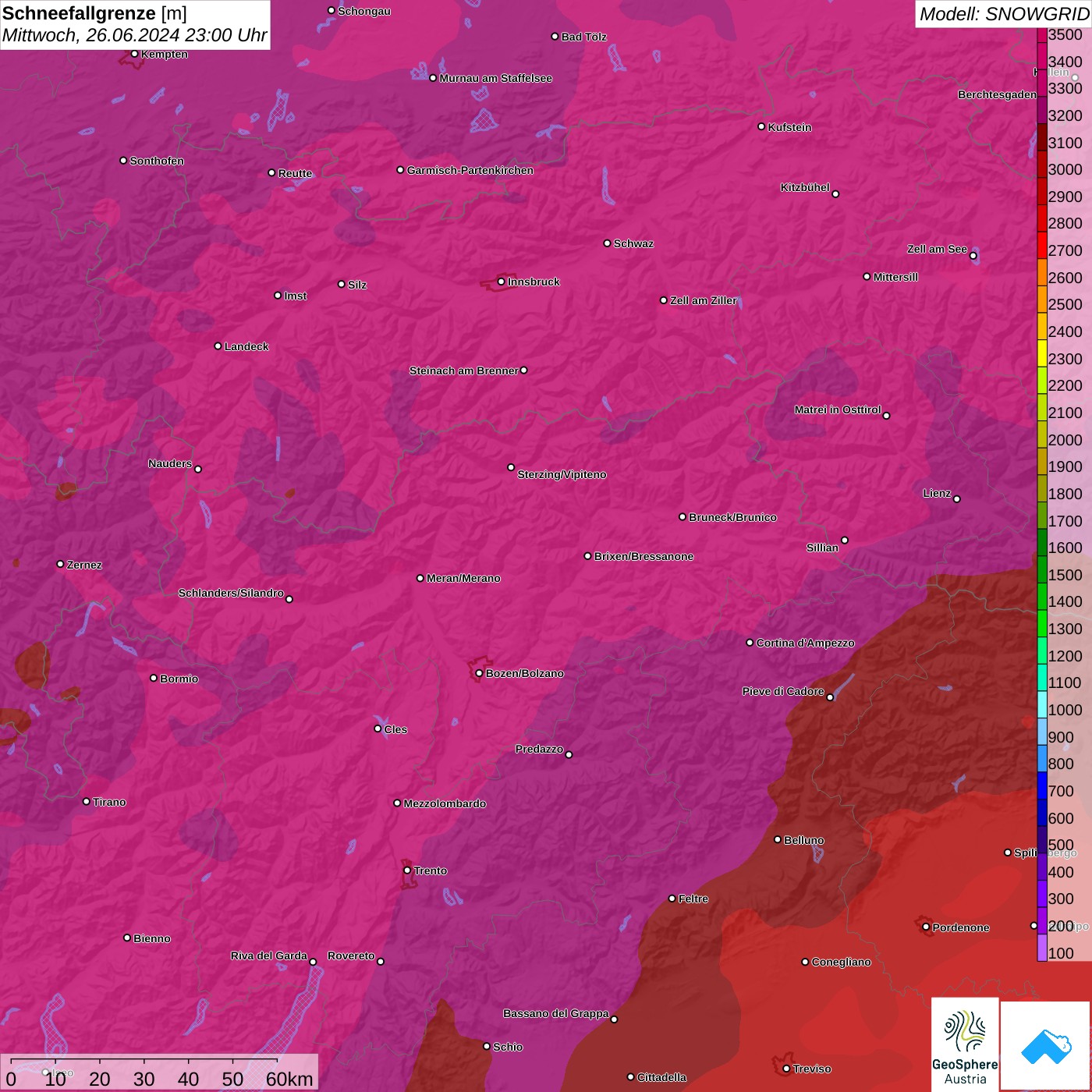The width and height of the screenshot is (1092, 1092).
Task: Click the Schwaz location dot
Action: point(608,243)
